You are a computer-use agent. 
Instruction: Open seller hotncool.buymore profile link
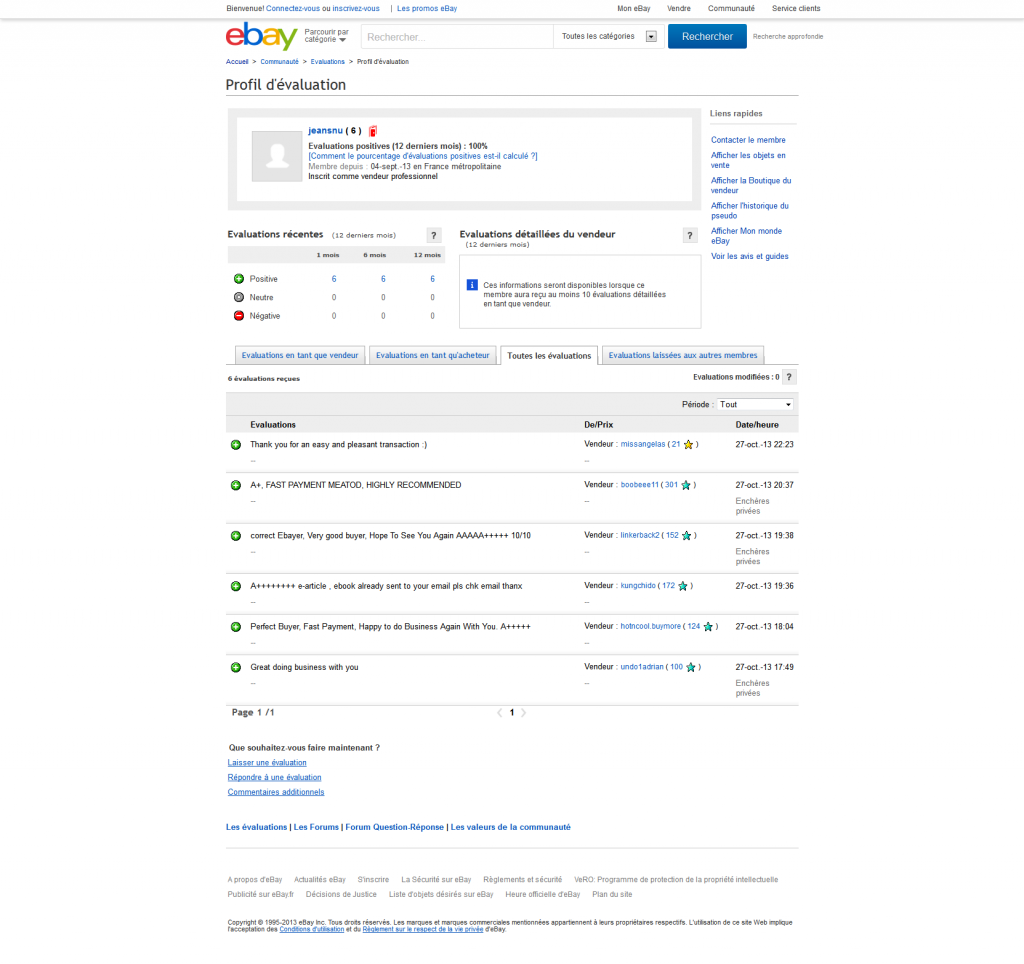click(650, 626)
